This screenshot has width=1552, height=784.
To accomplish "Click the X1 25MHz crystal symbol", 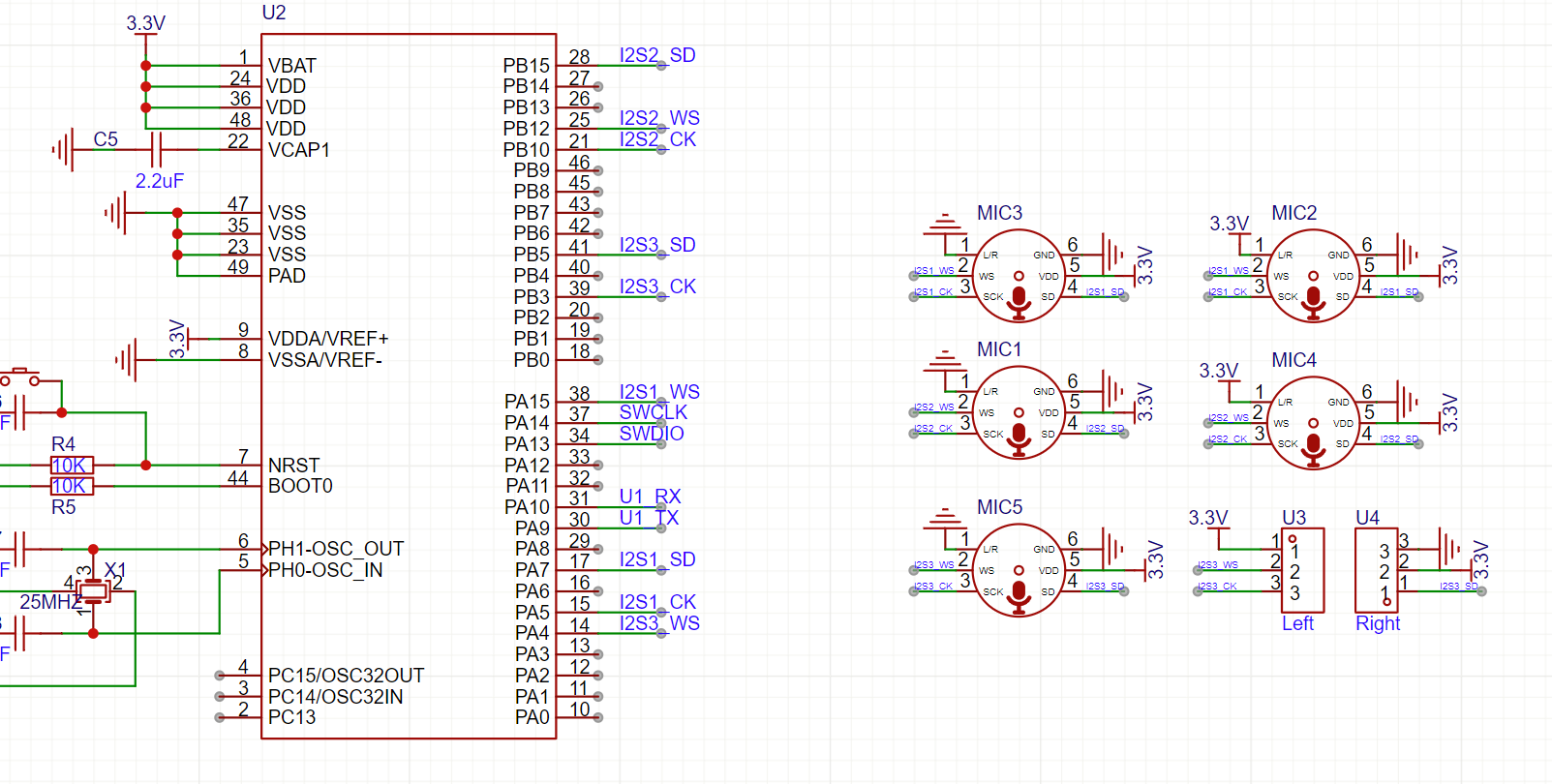I will [94, 591].
